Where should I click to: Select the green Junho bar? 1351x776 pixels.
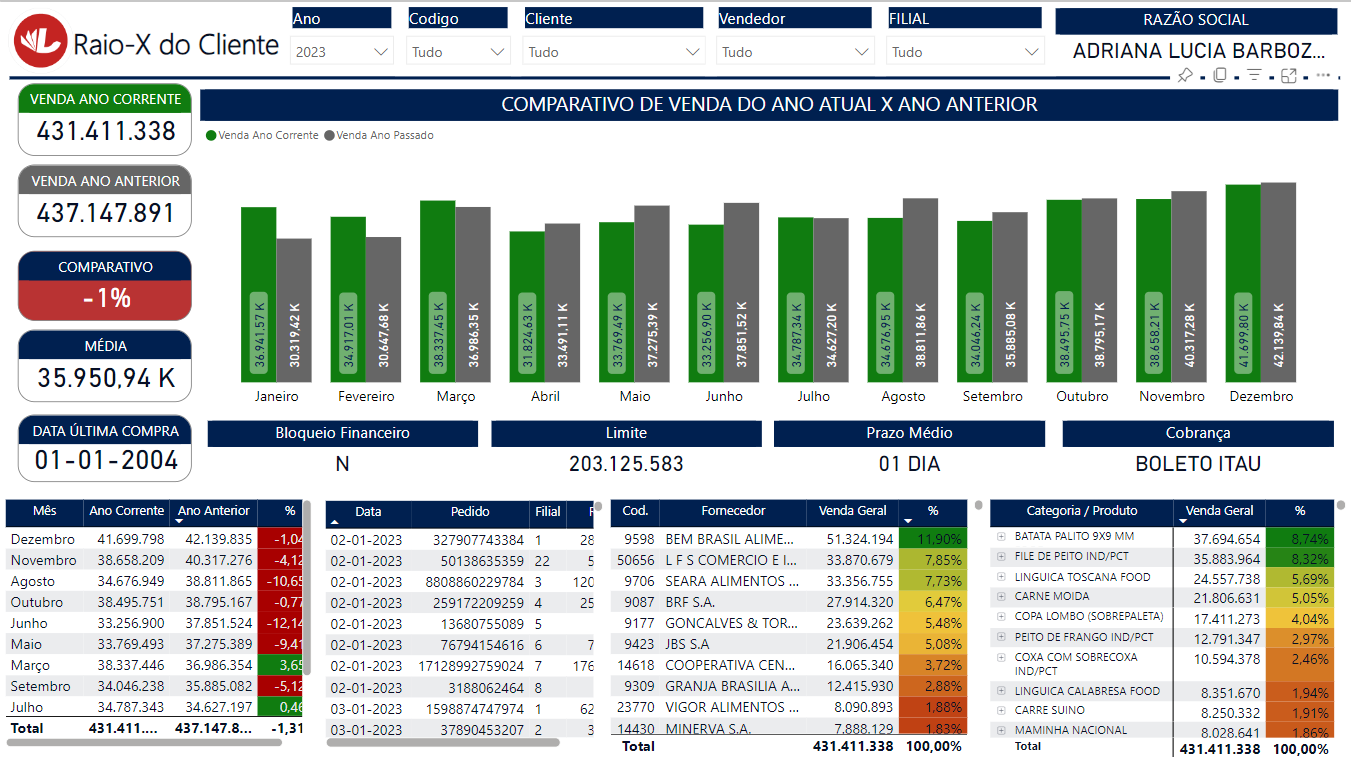point(706,303)
